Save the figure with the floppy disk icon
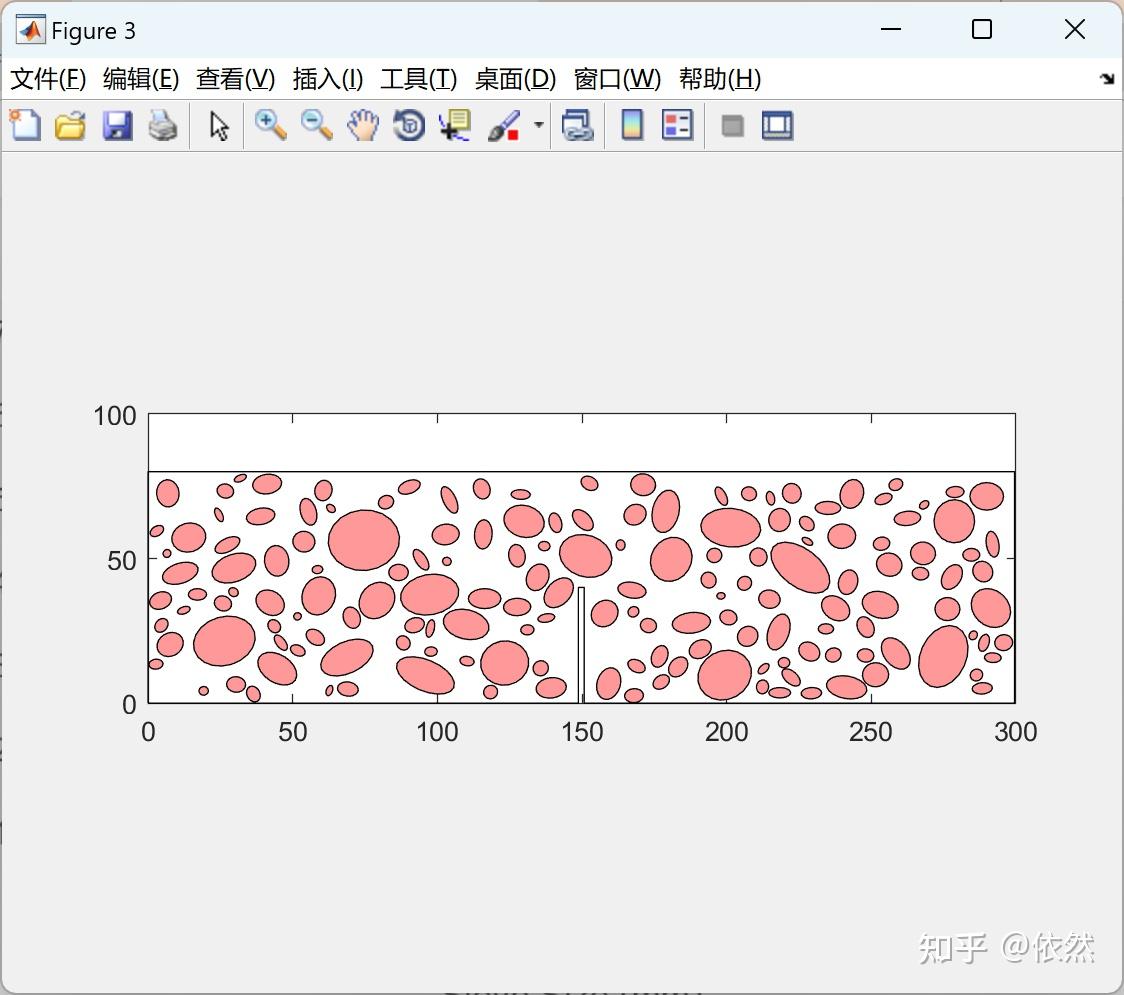The image size is (1124, 995). coord(117,125)
